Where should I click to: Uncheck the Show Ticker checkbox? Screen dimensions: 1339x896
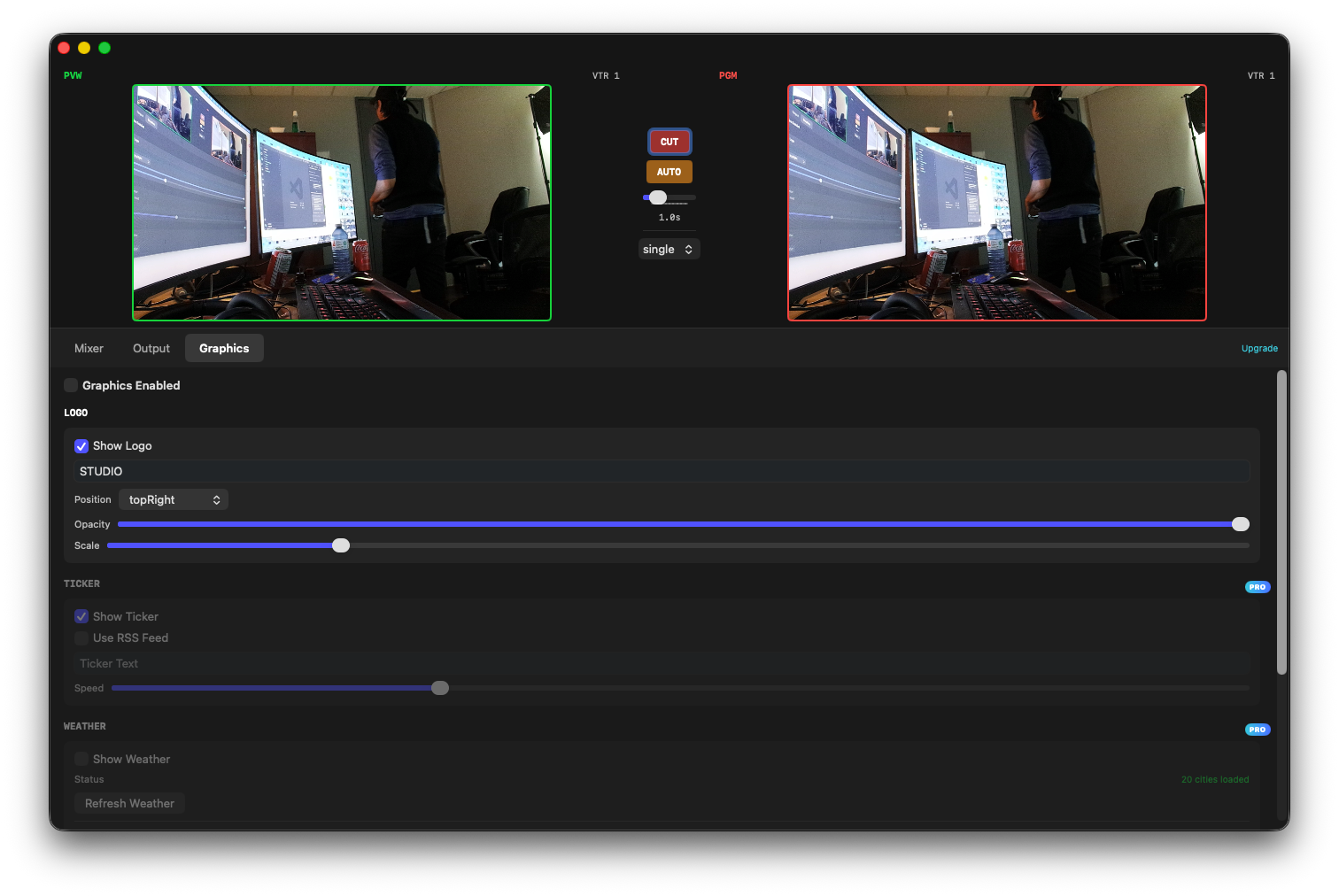[x=81, y=616]
